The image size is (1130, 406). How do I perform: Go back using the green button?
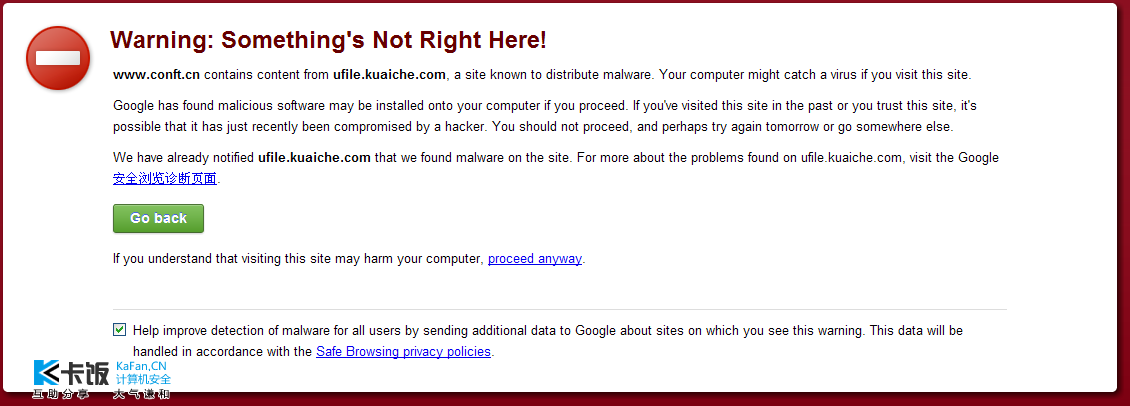(x=159, y=219)
